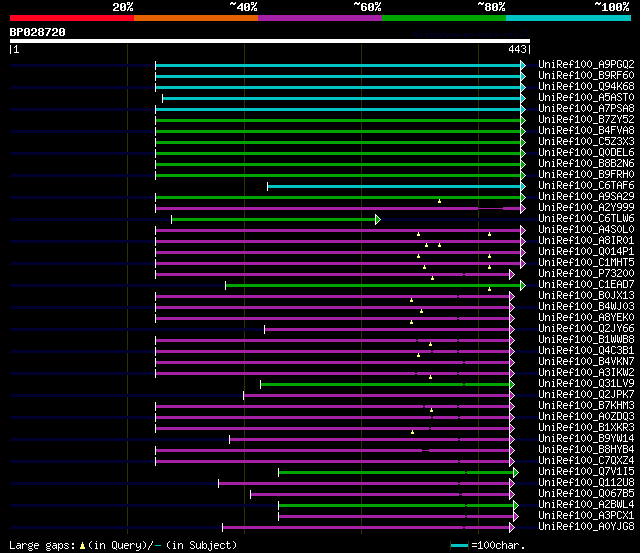Click the green arrowhead ending the UniRef100_C6TLW6 alignment
The image size is (640, 553).
378,220
